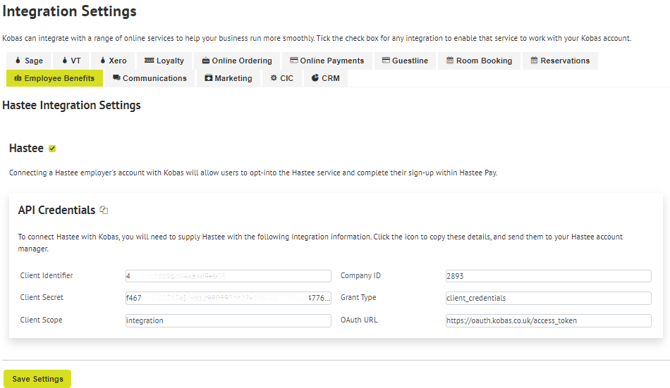The height and width of the screenshot is (388, 670).
Task: Click the Company ID field
Action: (x=548, y=276)
